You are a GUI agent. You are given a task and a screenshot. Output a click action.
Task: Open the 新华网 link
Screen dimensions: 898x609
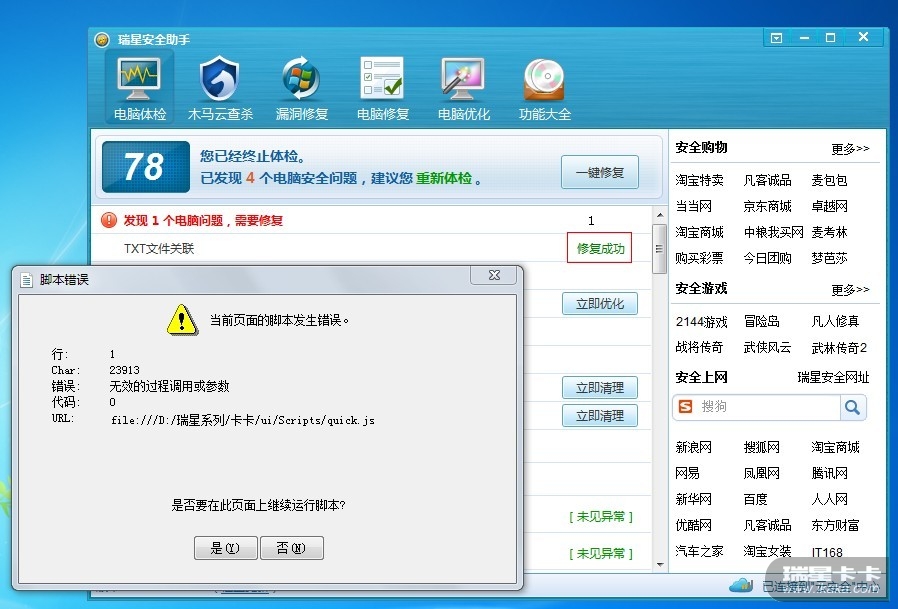tap(694, 499)
